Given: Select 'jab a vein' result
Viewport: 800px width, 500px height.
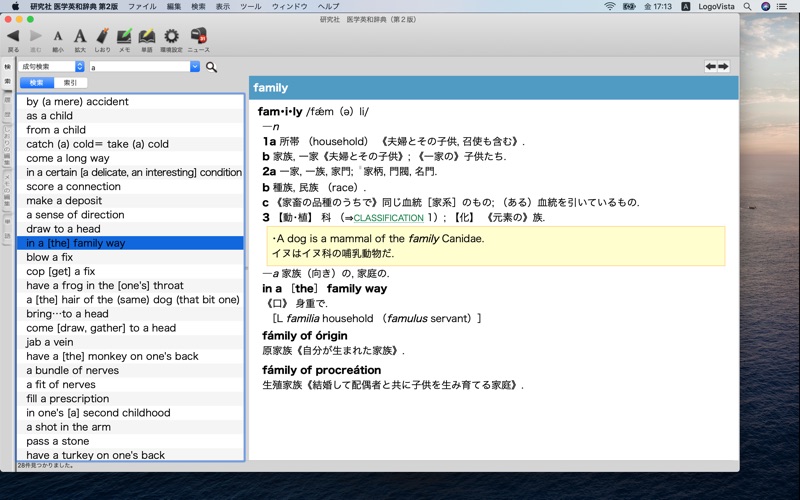Looking at the screenshot, I should pyautogui.click(x=130, y=342).
